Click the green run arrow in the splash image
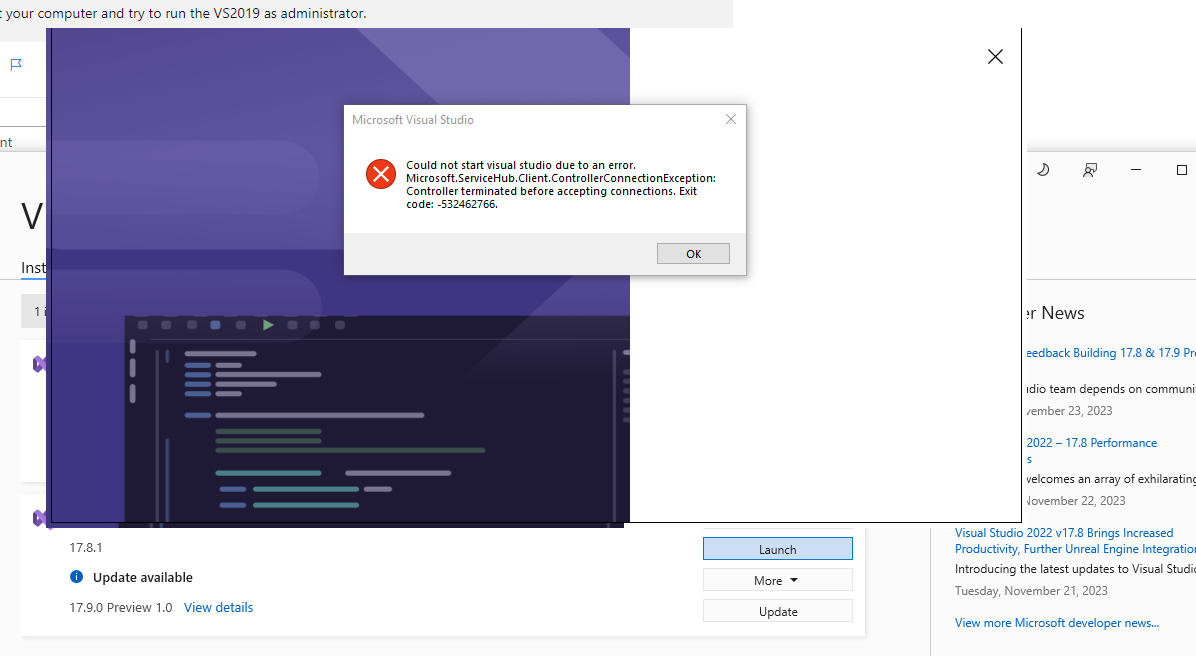Viewport: 1196px width, 656px height. coord(268,325)
